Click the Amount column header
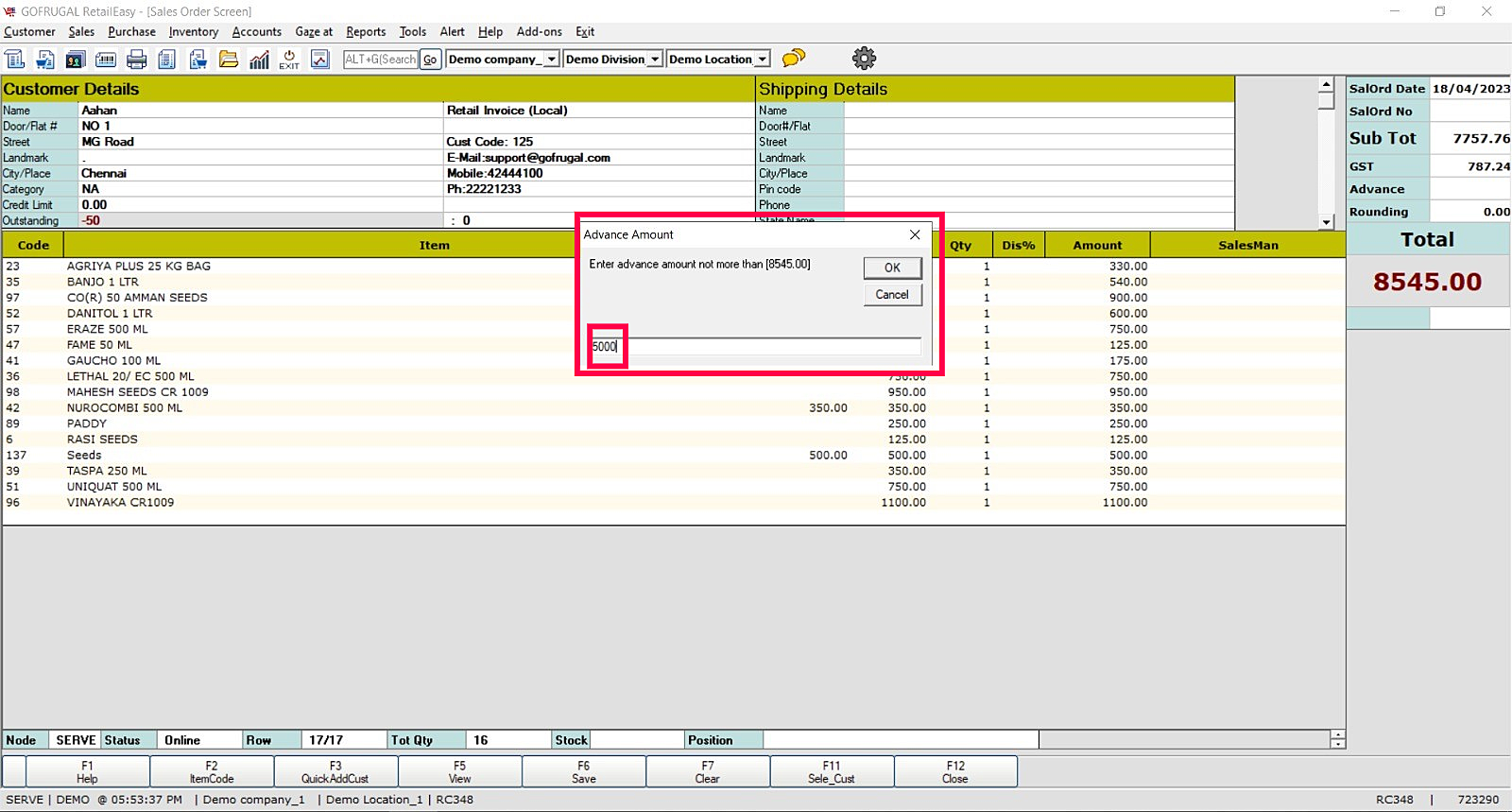This screenshot has width=1512, height=812. pyautogui.click(x=1097, y=245)
